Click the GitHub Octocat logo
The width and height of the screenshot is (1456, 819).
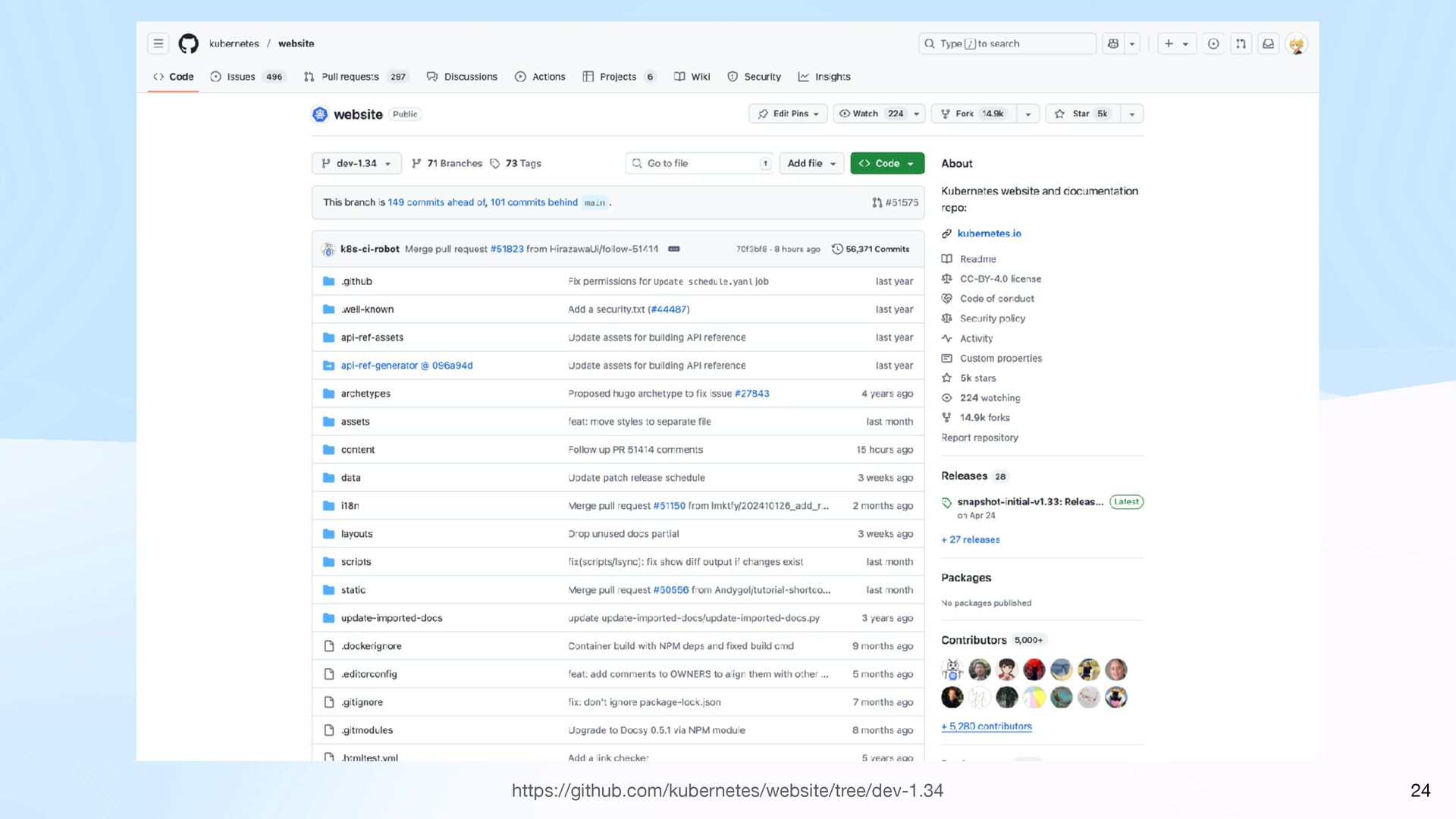[188, 44]
